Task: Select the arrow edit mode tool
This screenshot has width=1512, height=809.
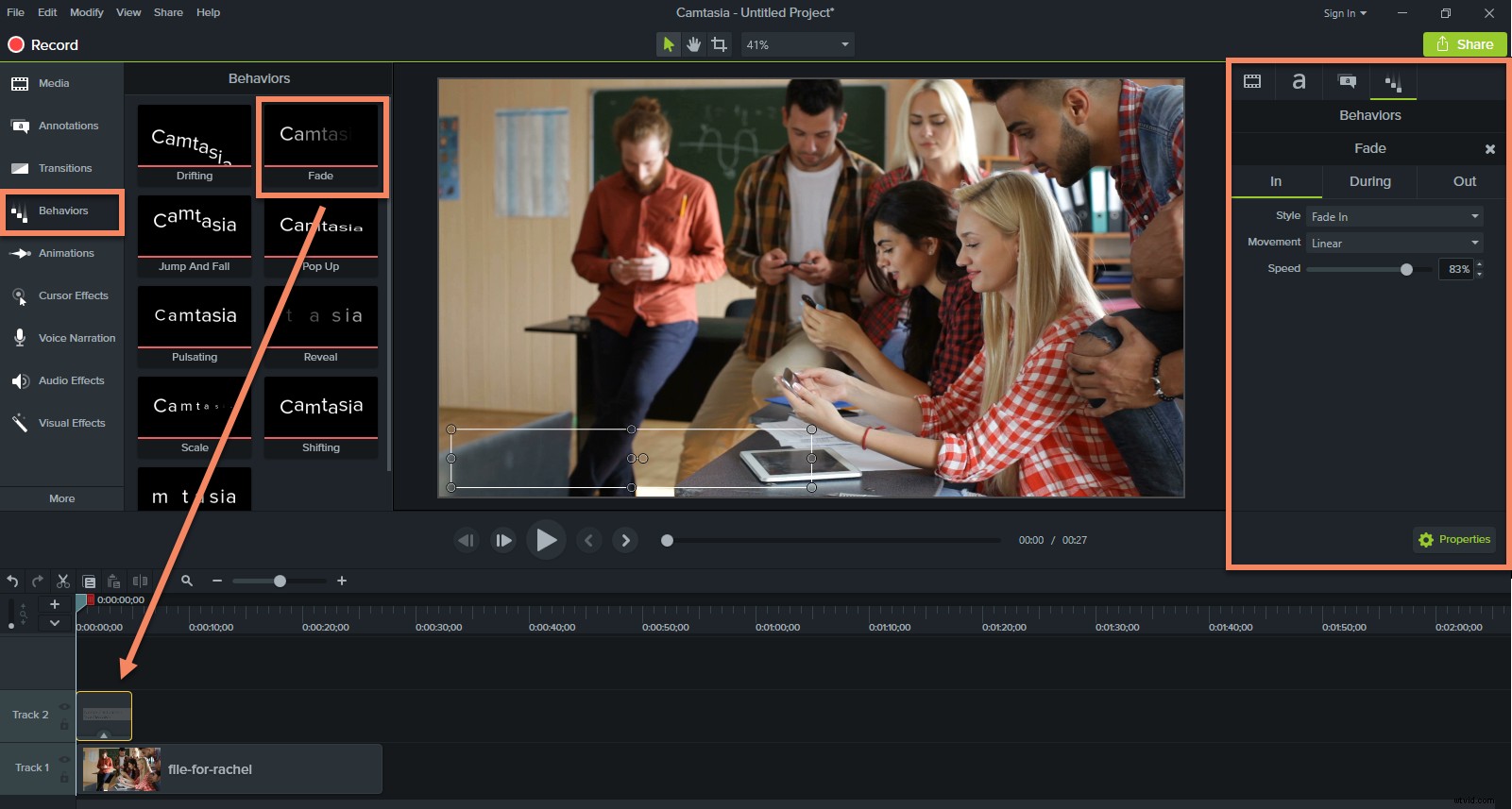Action: point(669,44)
